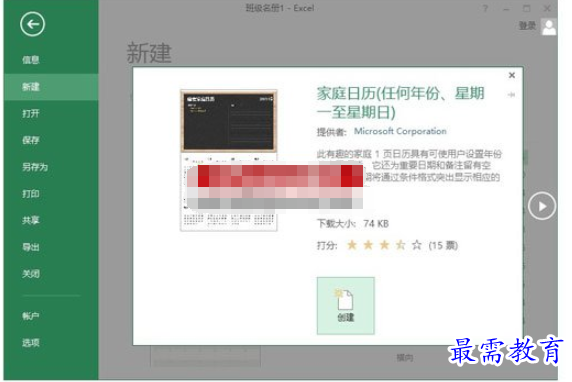
Task: Open 选项 settings
Action: click(31, 343)
